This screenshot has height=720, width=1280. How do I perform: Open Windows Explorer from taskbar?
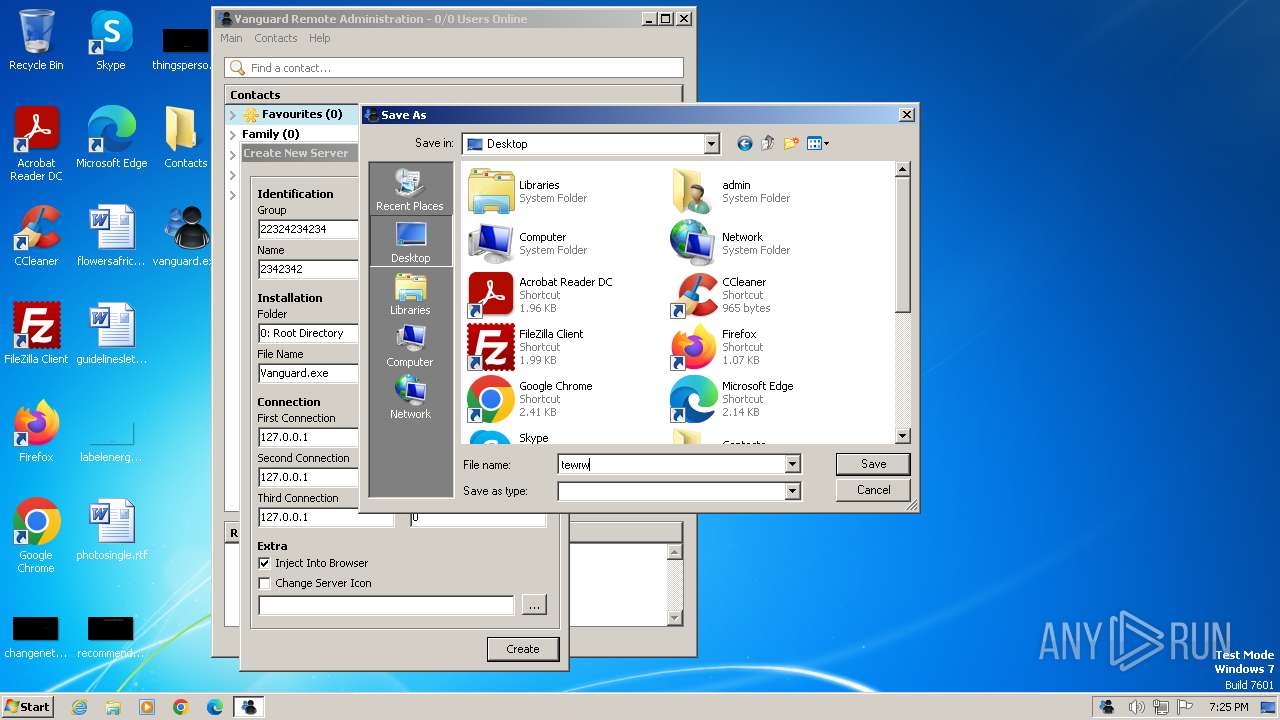pos(113,707)
